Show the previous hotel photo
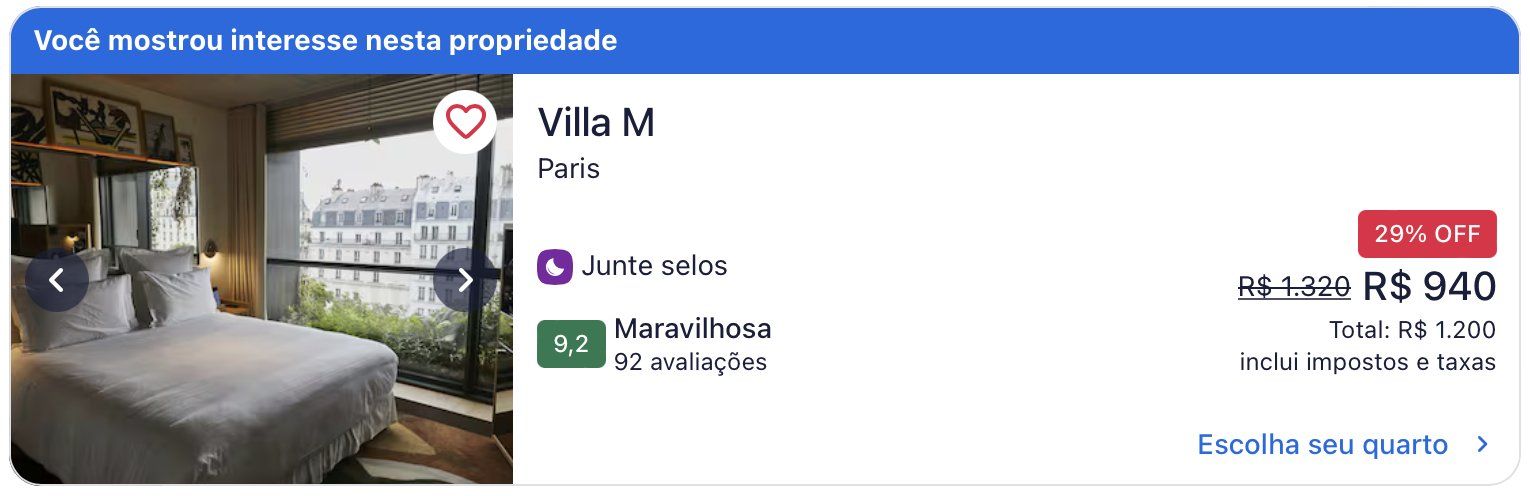Image resolution: width=1532 pixels, height=496 pixels. (57, 280)
